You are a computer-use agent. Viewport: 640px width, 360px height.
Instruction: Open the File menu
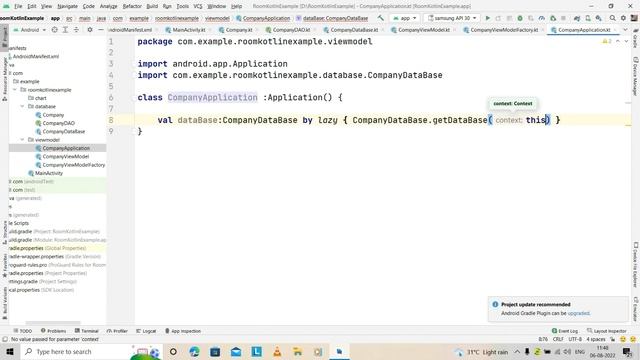click(x=18, y=6)
